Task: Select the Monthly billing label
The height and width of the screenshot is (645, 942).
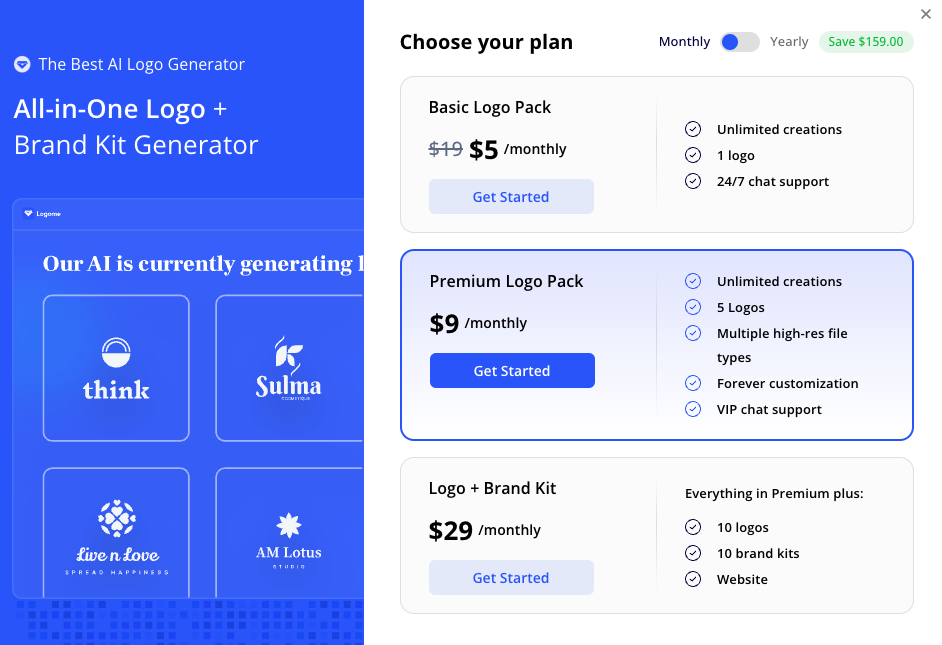Action: 684,42
